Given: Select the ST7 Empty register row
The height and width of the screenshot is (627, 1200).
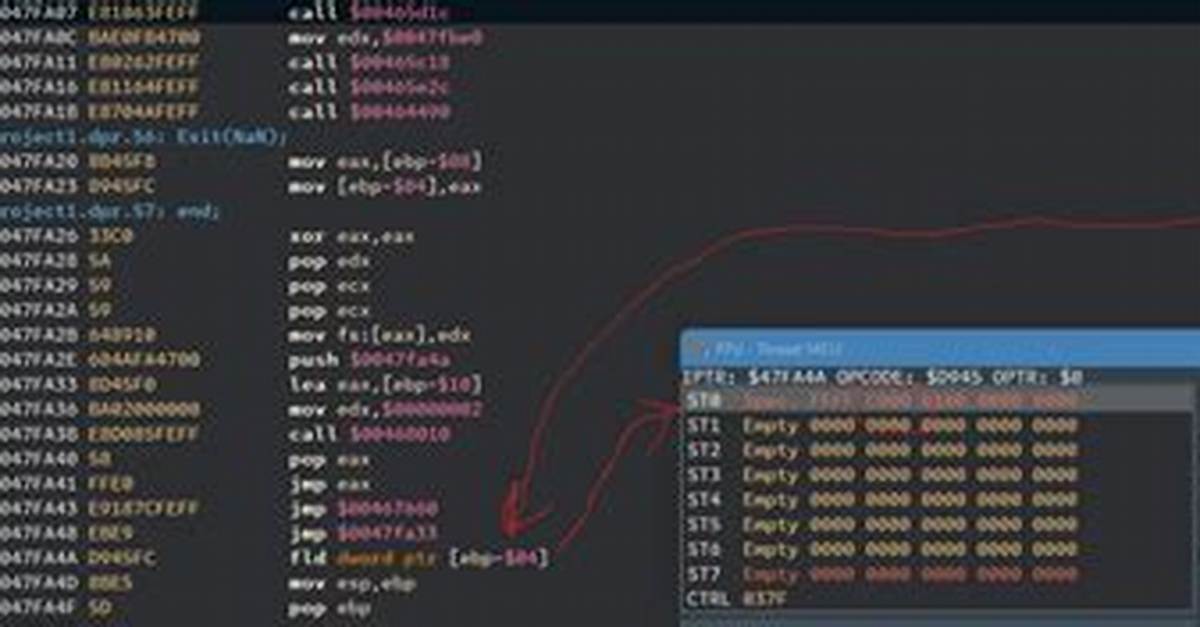Looking at the screenshot, I should coord(938,575).
